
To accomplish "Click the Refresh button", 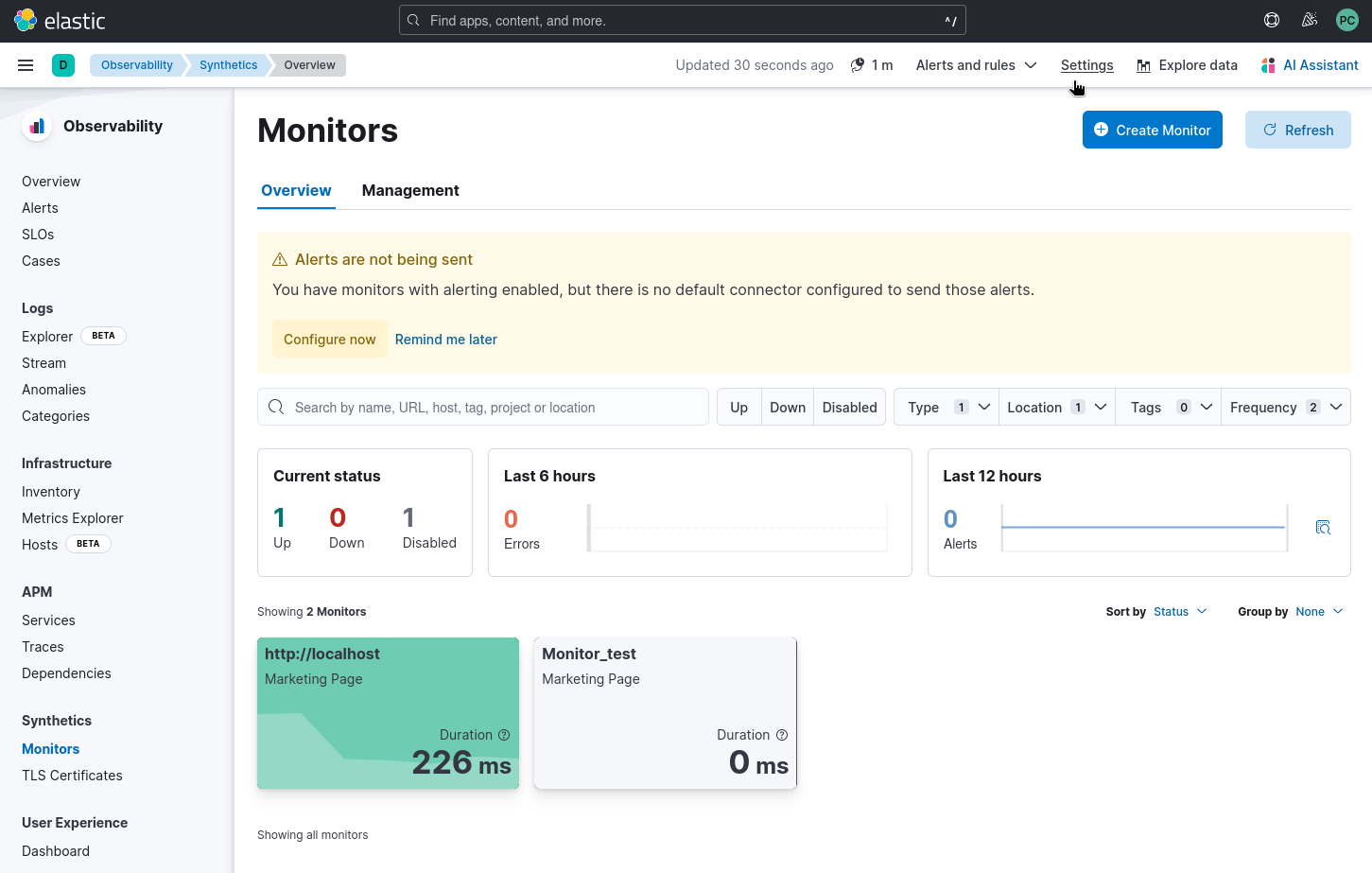I will [x=1298, y=130].
